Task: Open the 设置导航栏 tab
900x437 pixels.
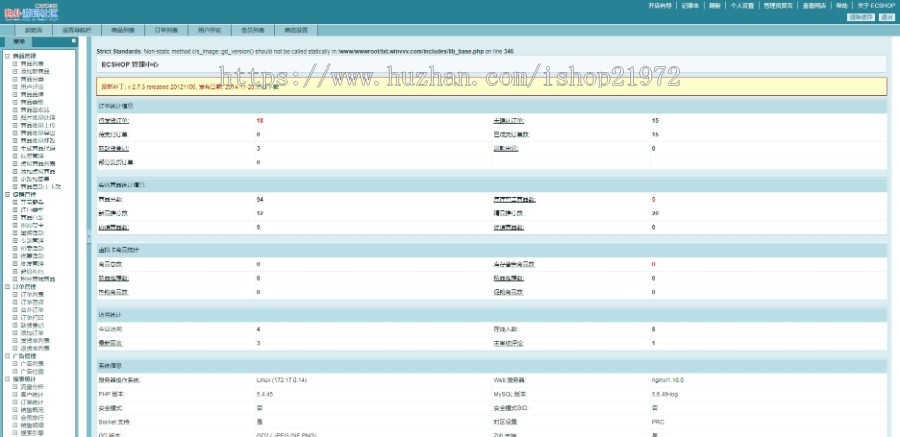Action: click(x=76, y=30)
